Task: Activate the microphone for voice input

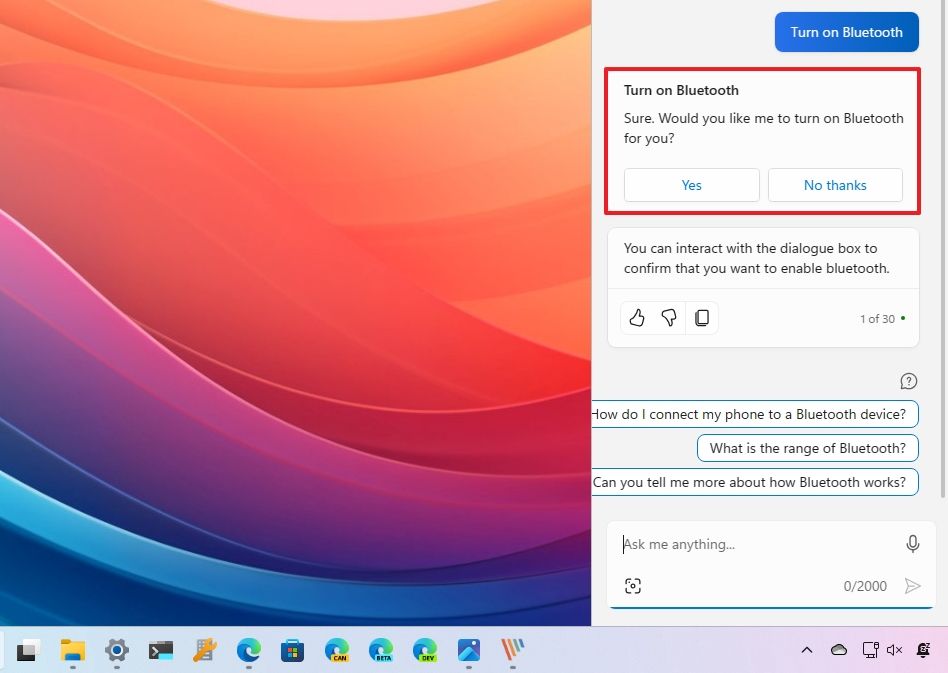Action: [x=912, y=543]
